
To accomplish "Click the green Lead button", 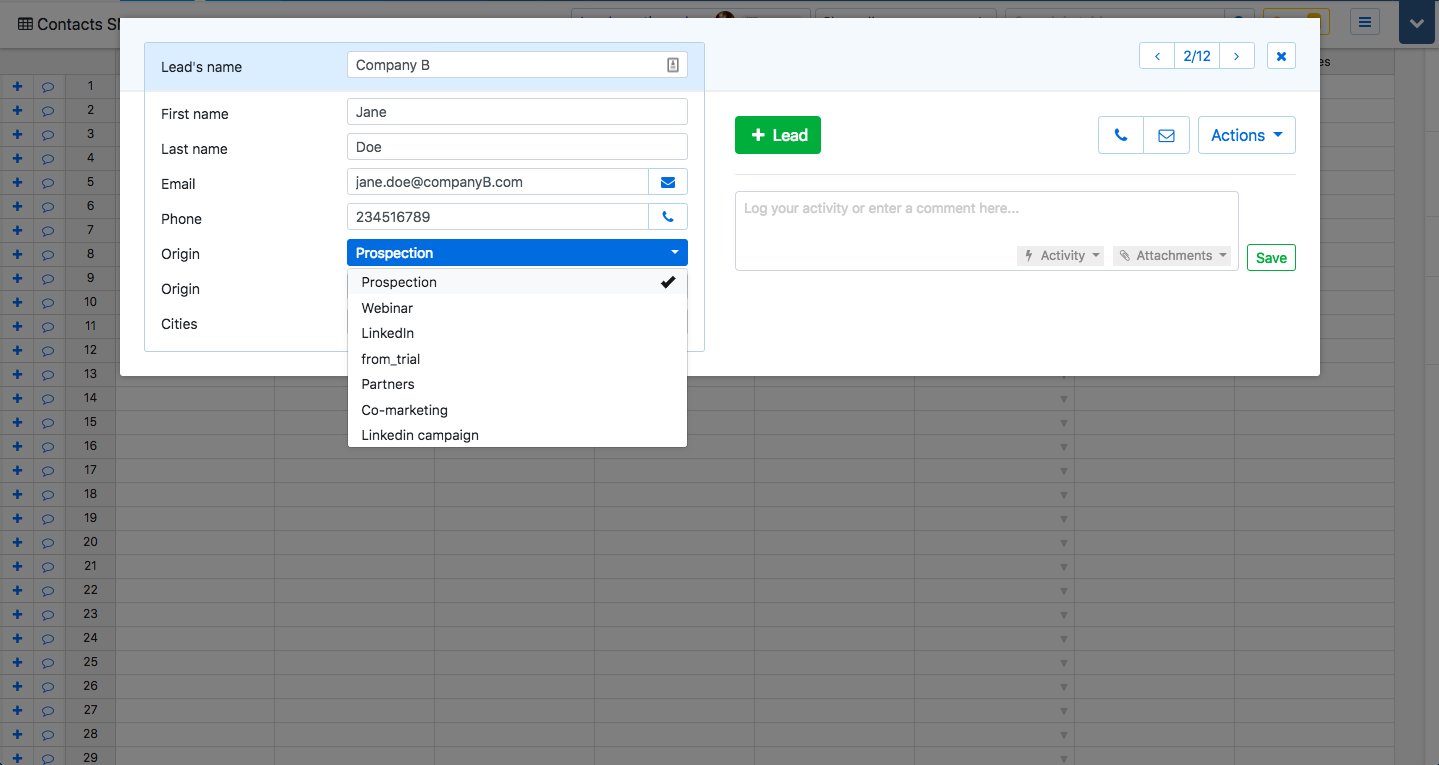I will coord(777,135).
